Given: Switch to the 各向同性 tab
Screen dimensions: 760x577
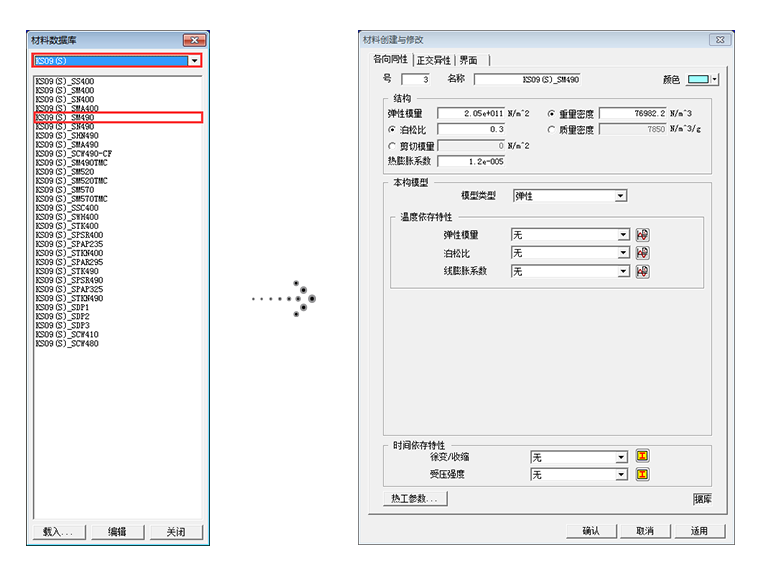Looking at the screenshot, I should click(x=390, y=60).
